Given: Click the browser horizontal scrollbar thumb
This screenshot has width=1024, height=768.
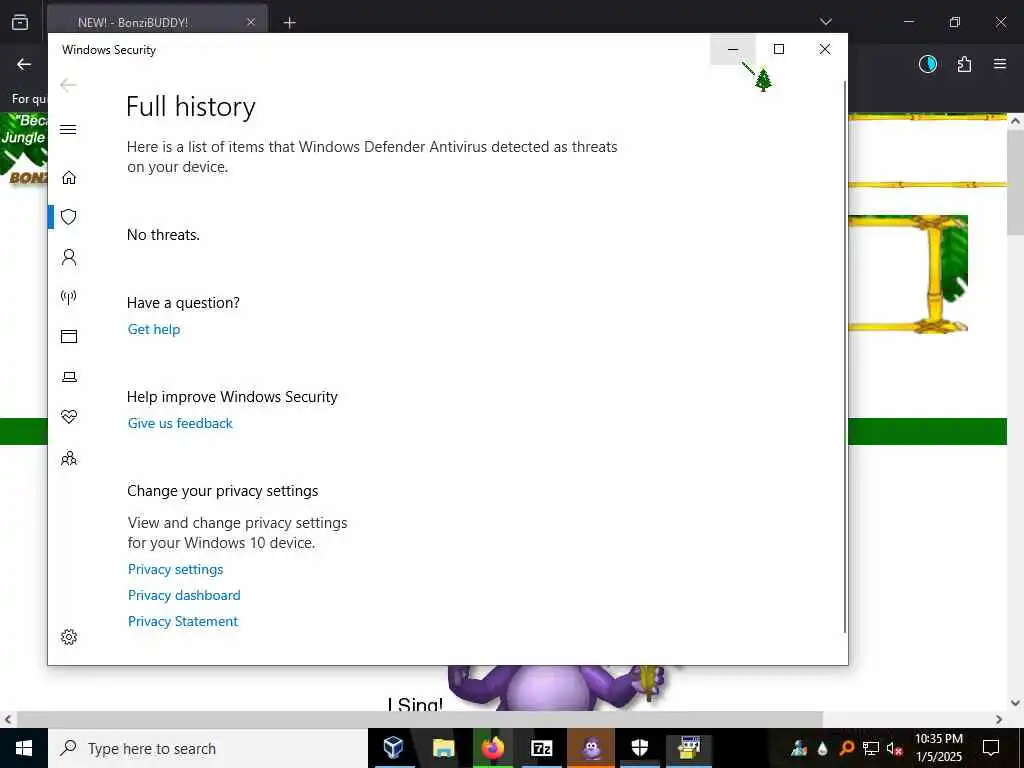Looking at the screenshot, I should [419, 720].
